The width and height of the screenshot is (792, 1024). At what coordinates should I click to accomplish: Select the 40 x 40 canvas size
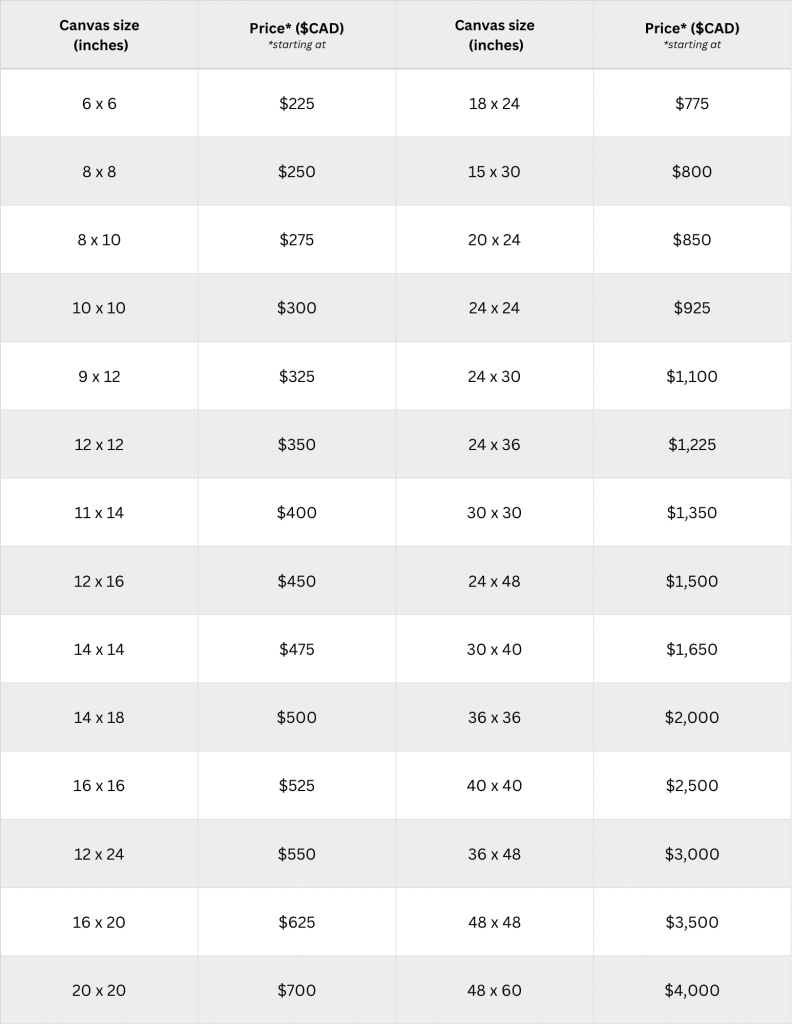(x=494, y=786)
